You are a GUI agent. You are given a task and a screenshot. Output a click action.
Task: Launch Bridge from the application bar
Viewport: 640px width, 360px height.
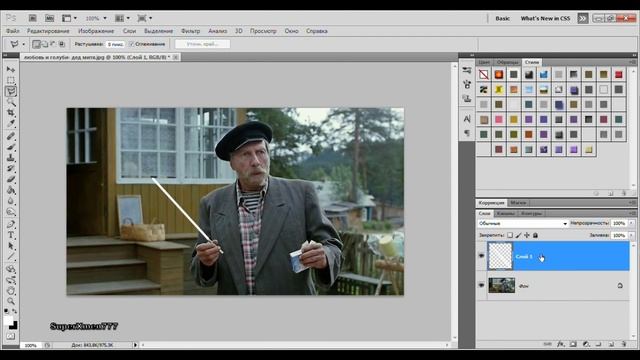[33, 18]
